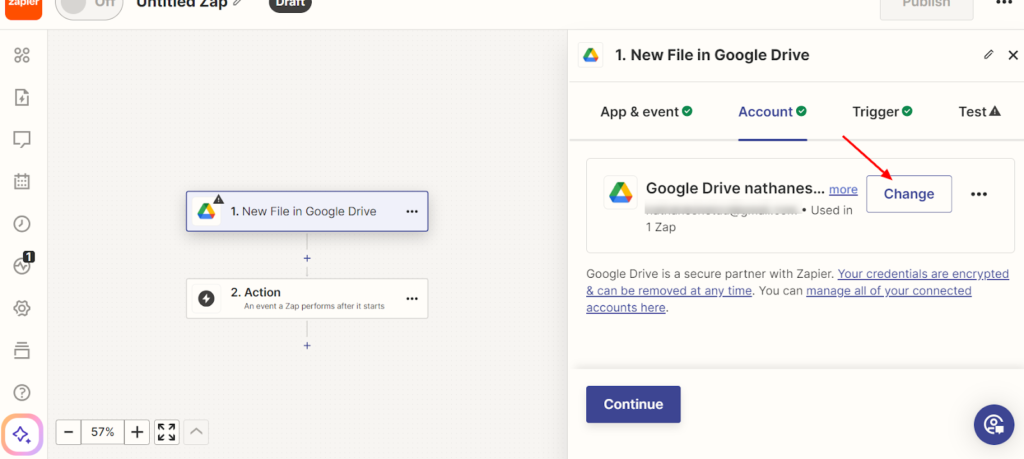Image resolution: width=1024 pixels, height=459 pixels.
Task: Open the comments sidebar icon
Action: click(22, 140)
